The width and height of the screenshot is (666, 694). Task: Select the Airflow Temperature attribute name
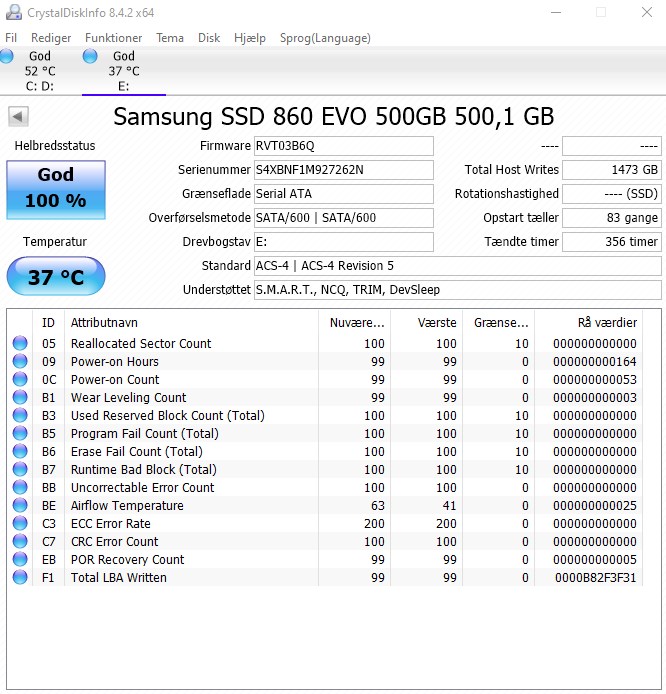(127, 505)
